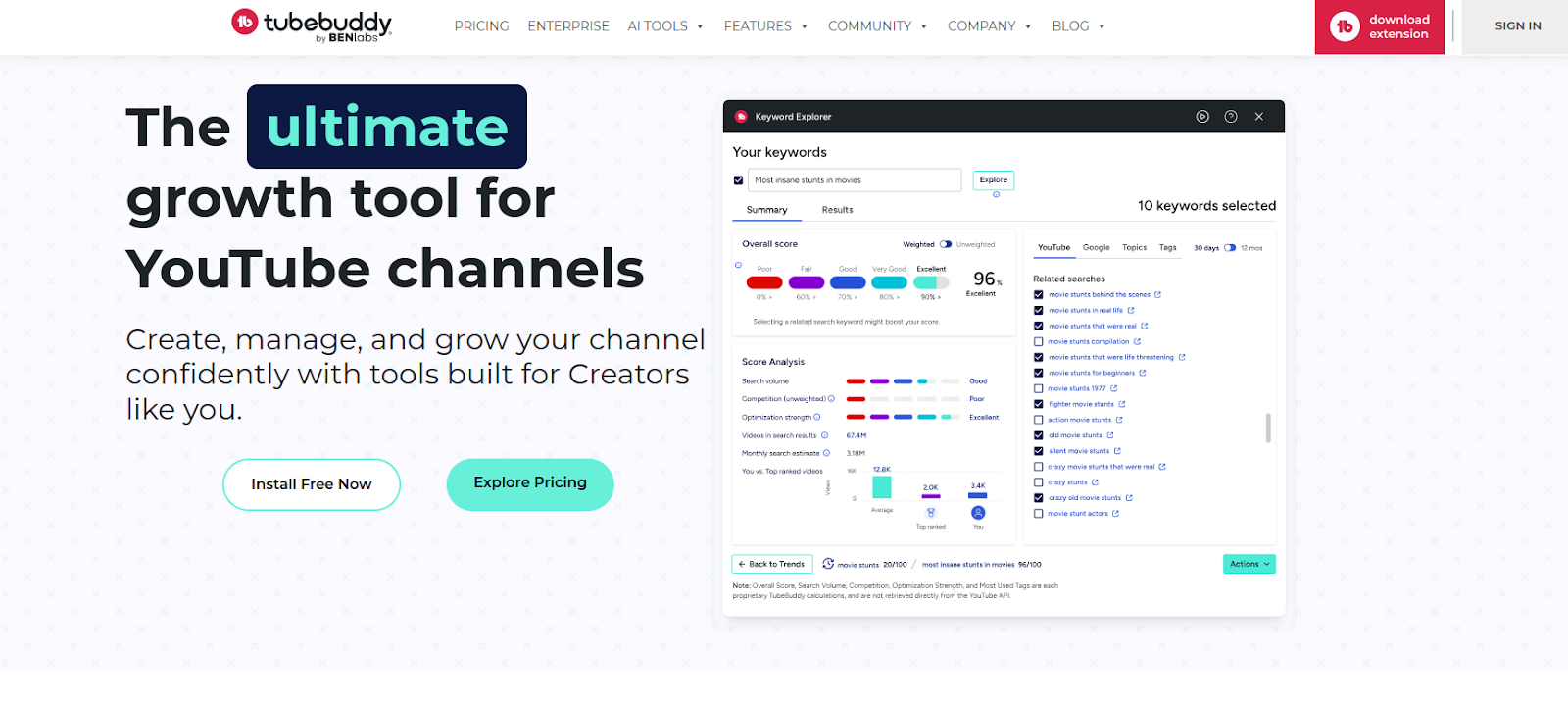Uncheck the 'fighter movie stunts' checkbox
Screen dimensions: 1568x709
(1039, 404)
